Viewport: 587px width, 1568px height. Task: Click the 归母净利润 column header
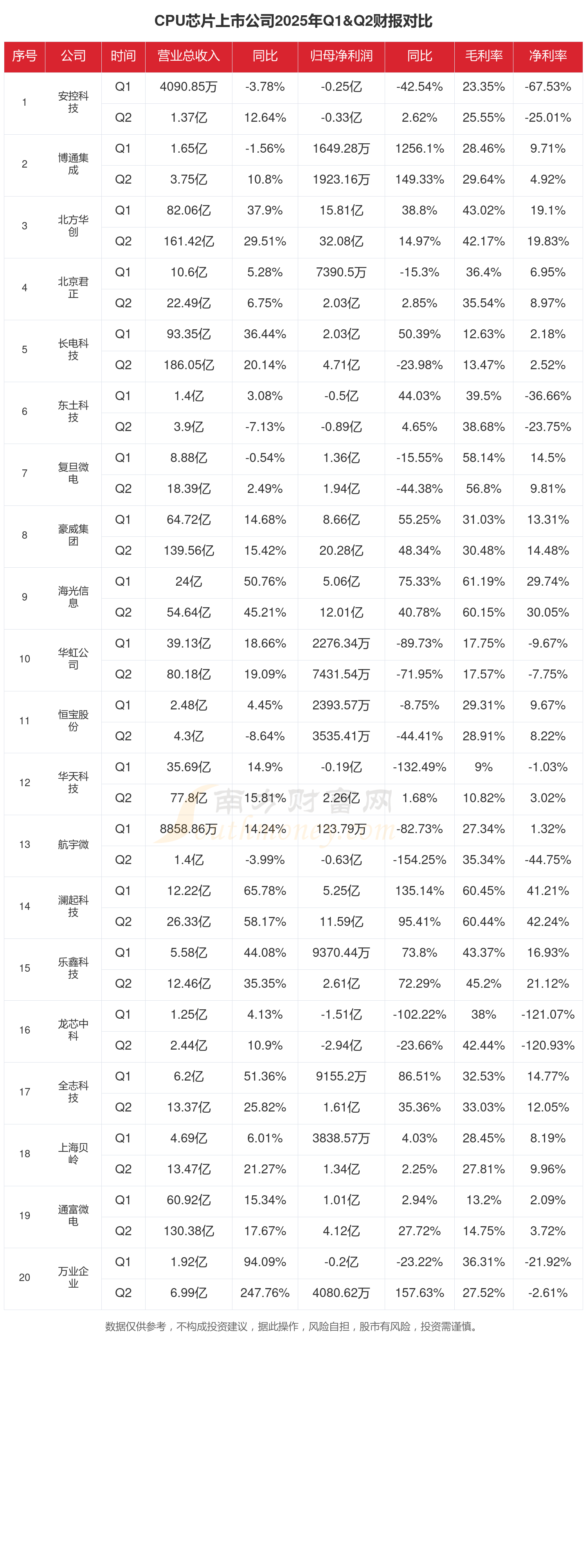340,56
